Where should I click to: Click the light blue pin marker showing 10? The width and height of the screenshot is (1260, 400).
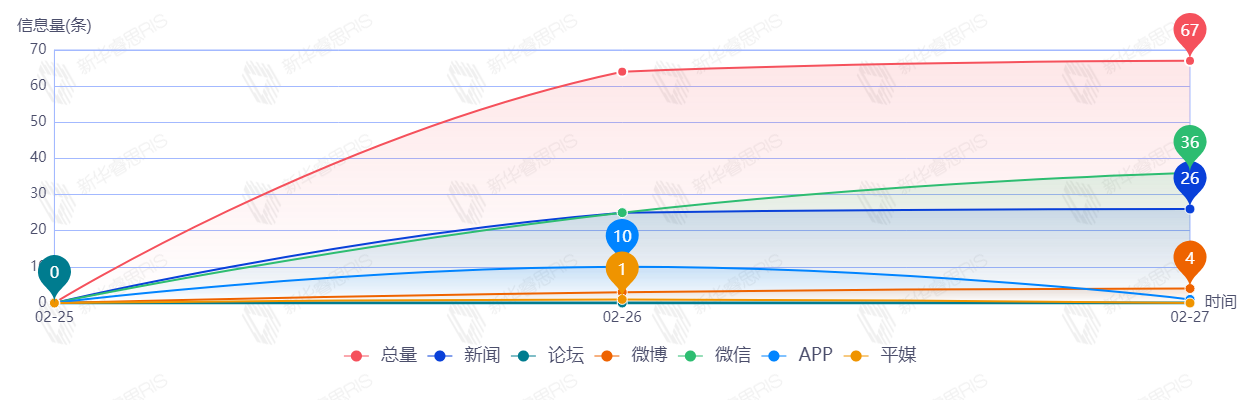(x=622, y=236)
